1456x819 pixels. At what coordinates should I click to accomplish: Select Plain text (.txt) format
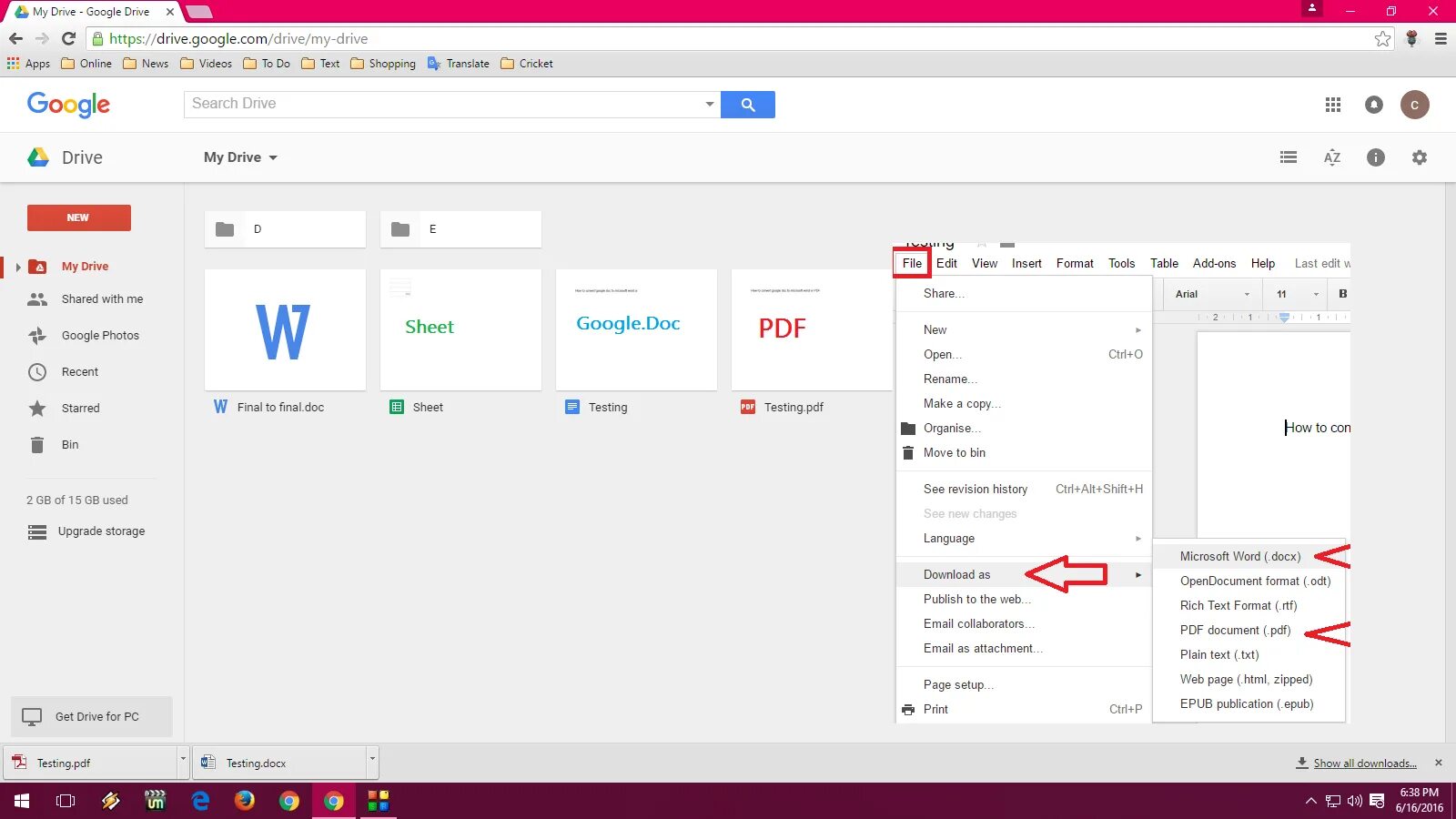(1249, 654)
